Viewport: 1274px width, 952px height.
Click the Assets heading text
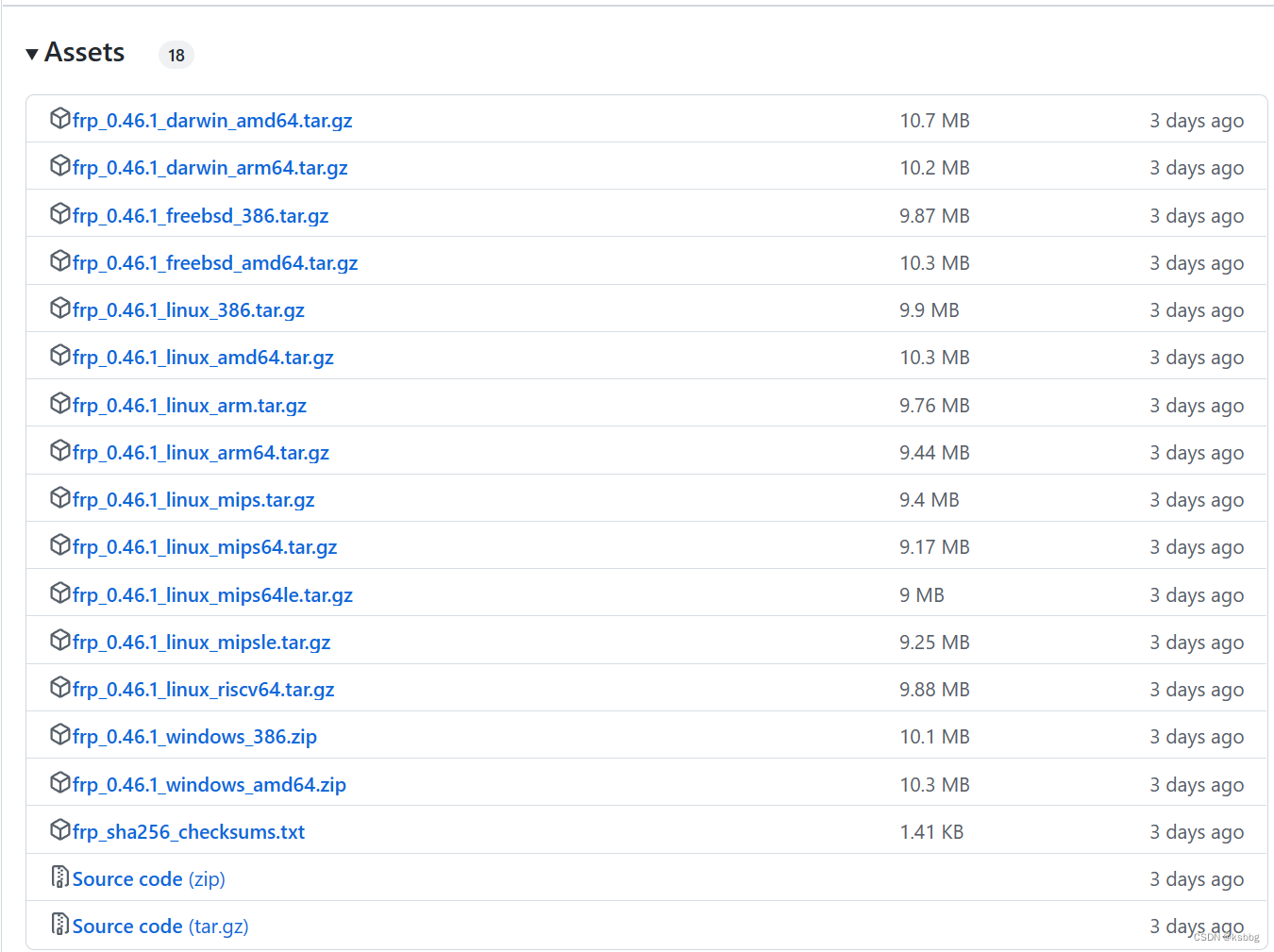point(85,53)
